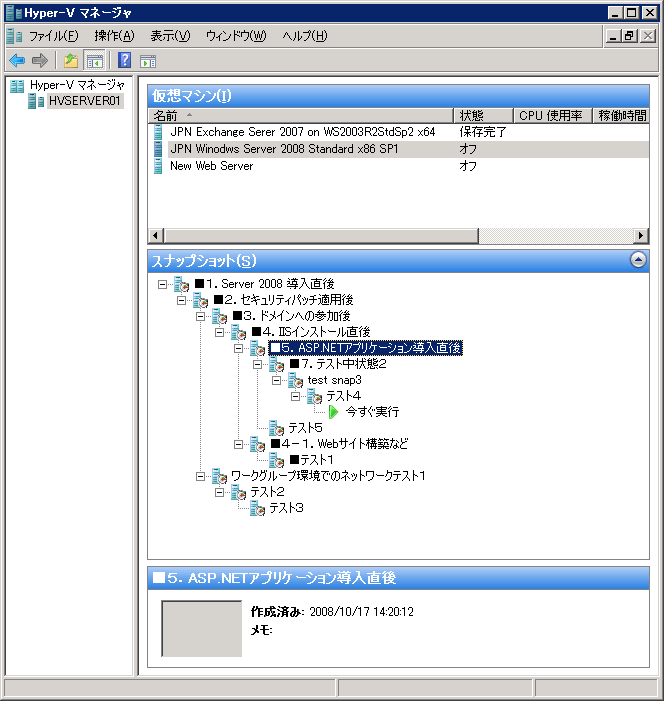The image size is (664, 701).
Task: Click the grey Forward arrow in toolbar
Action: [40, 60]
